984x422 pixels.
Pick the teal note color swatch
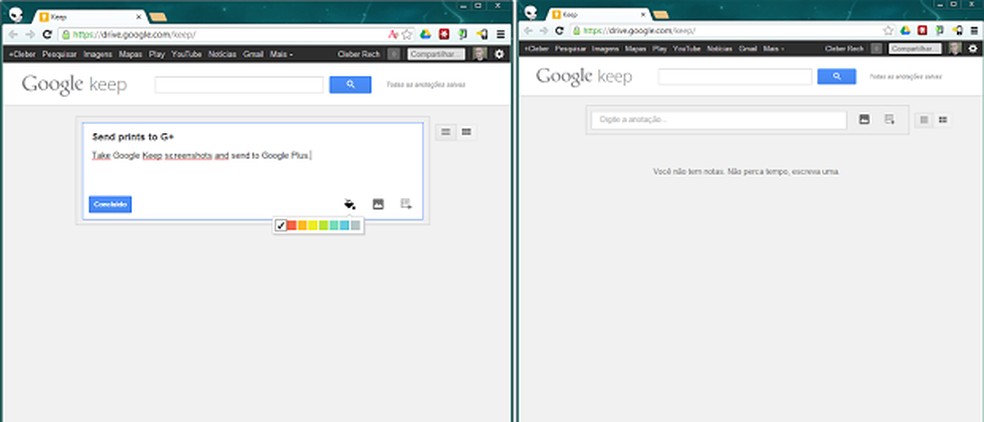click(x=334, y=225)
